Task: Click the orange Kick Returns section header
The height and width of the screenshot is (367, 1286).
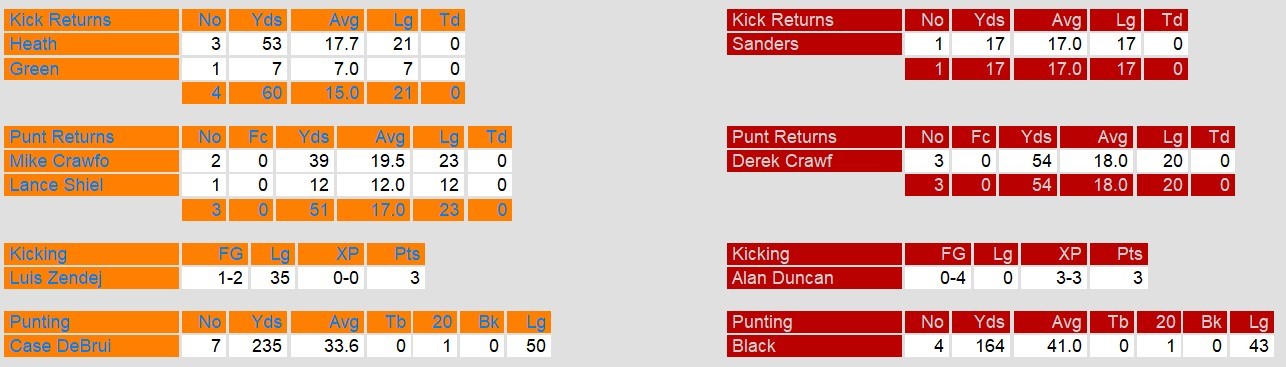Action: pos(91,20)
